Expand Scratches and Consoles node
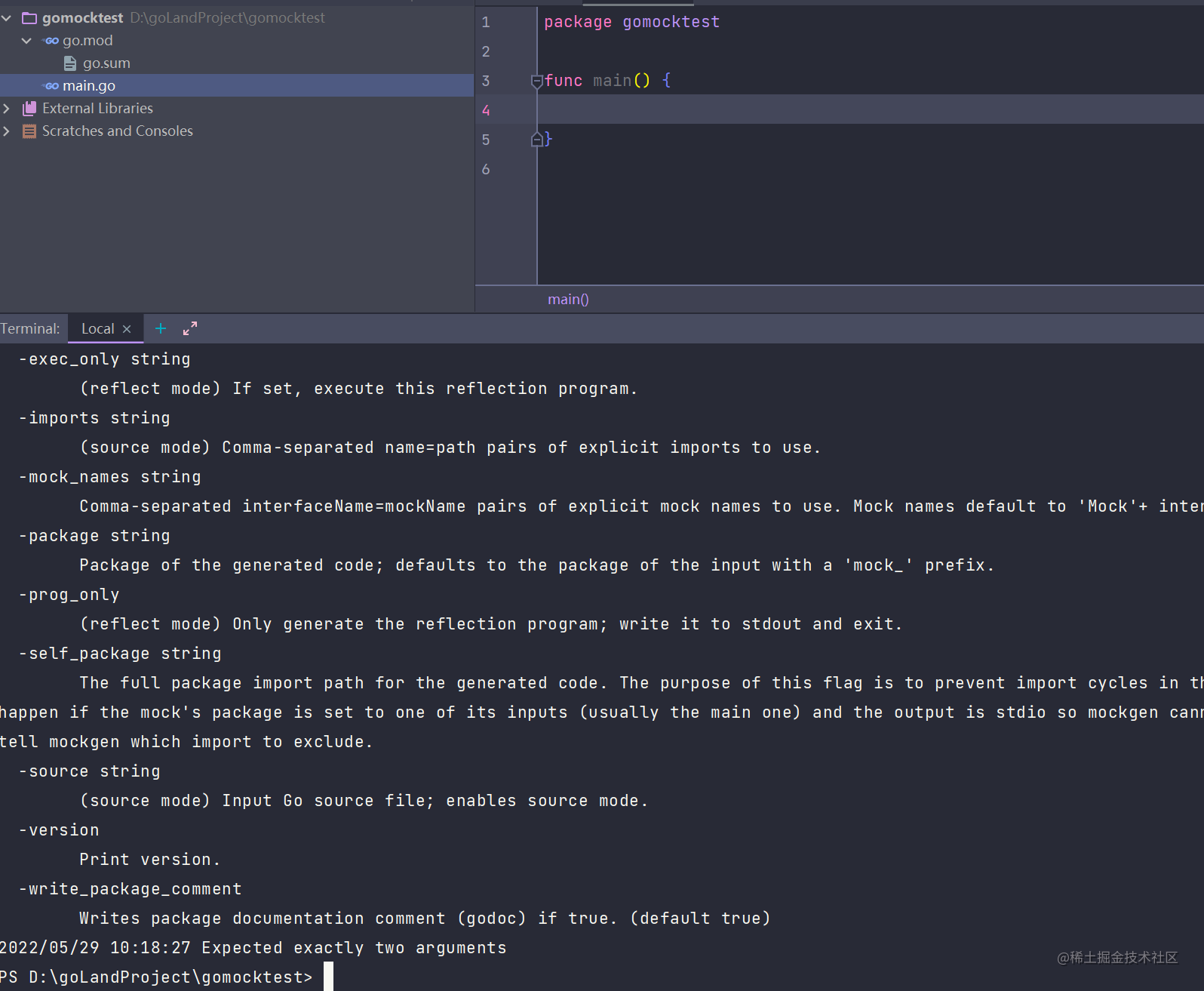Image resolution: width=1204 pixels, height=991 pixels. tap(7, 131)
